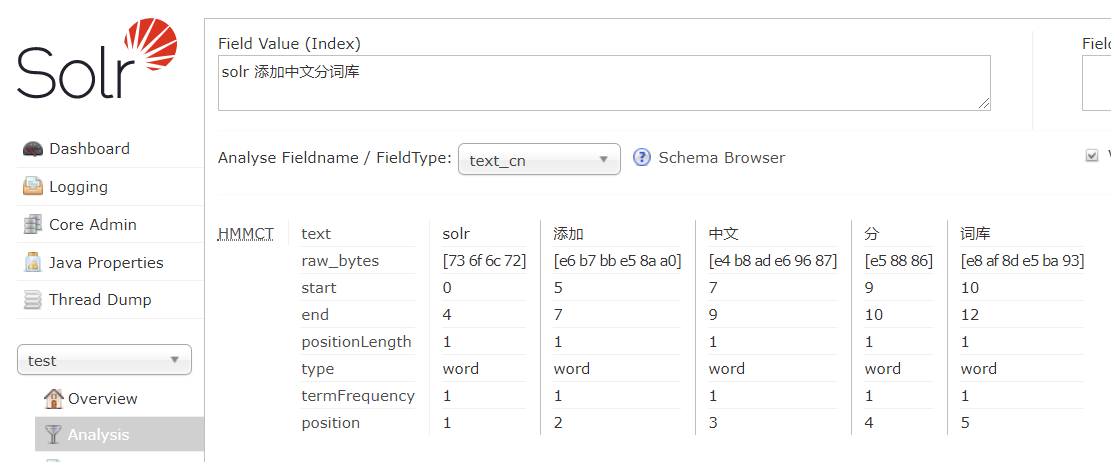Click the 'type' row label

[x=317, y=368]
